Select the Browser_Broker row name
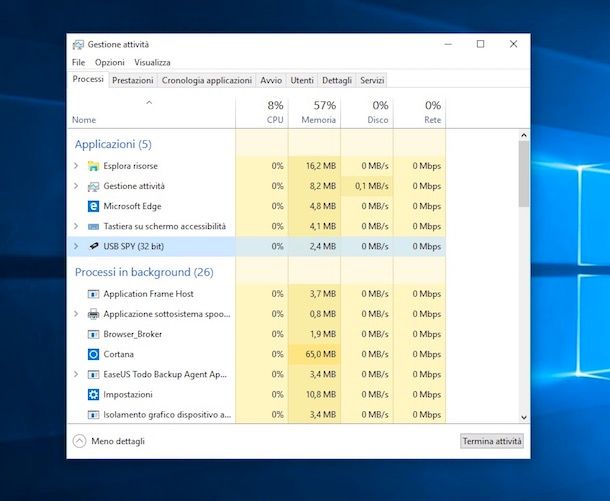610x501 pixels. tap(133, 334)
